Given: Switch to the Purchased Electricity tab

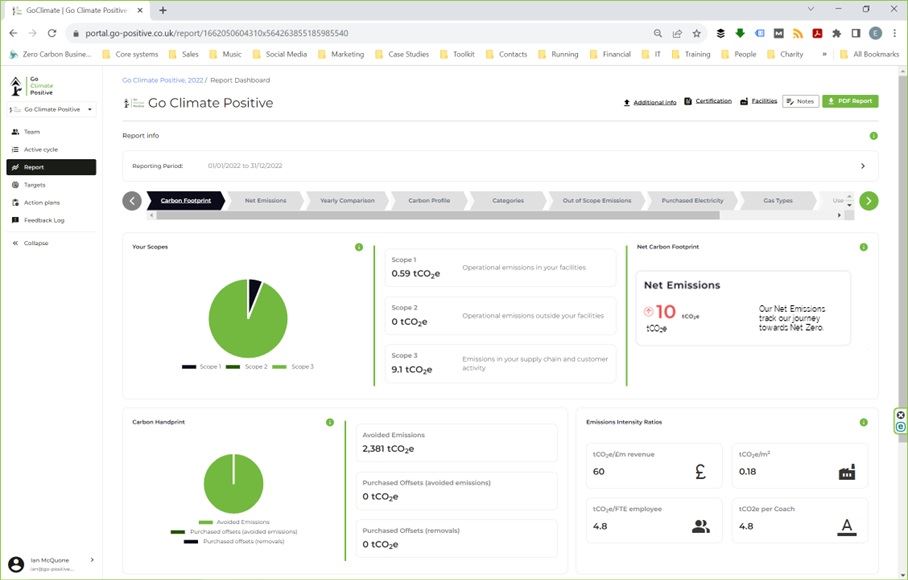Looking at the screenshot, I should tap(692, 201).
